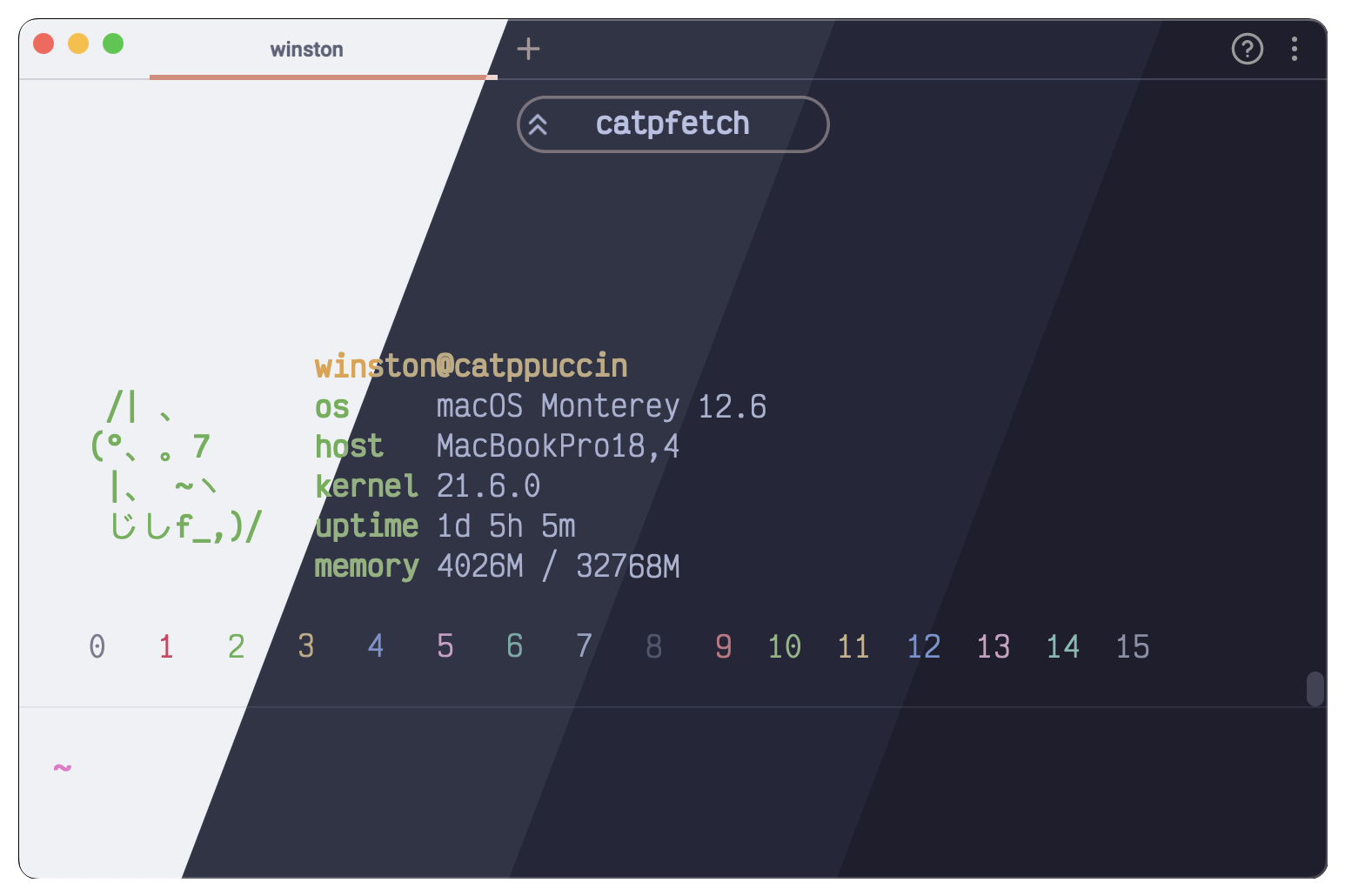Viewport: 1345px width, 896px height.
Task: Minimize the window with the yellow button
Action: click(78, 43)
